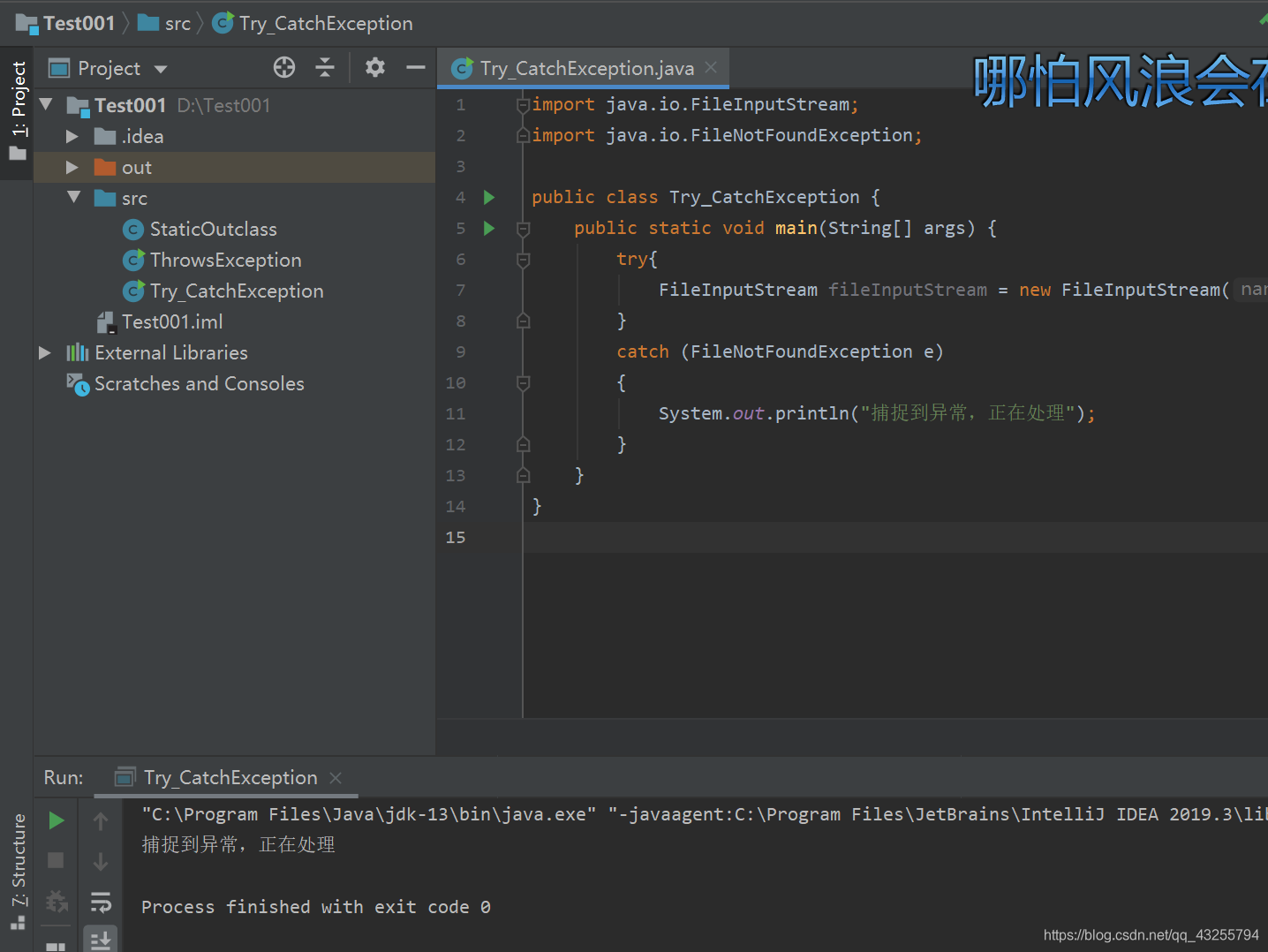Click the Down the Stack Trace arrow
This screenshot has width=1268, height=952.
101,862
